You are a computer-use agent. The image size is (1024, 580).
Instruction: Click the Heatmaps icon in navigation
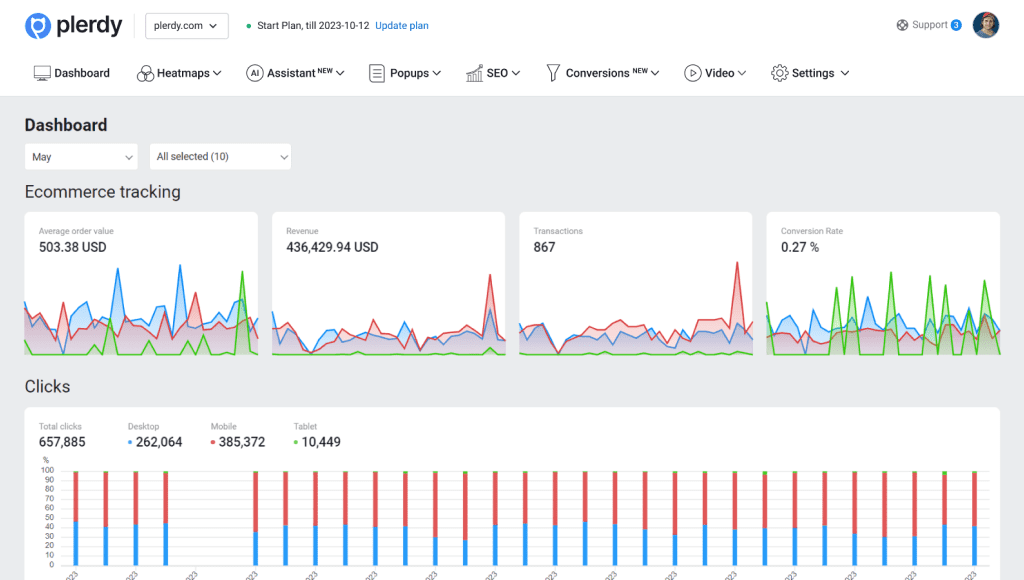[x=146, y=72]
